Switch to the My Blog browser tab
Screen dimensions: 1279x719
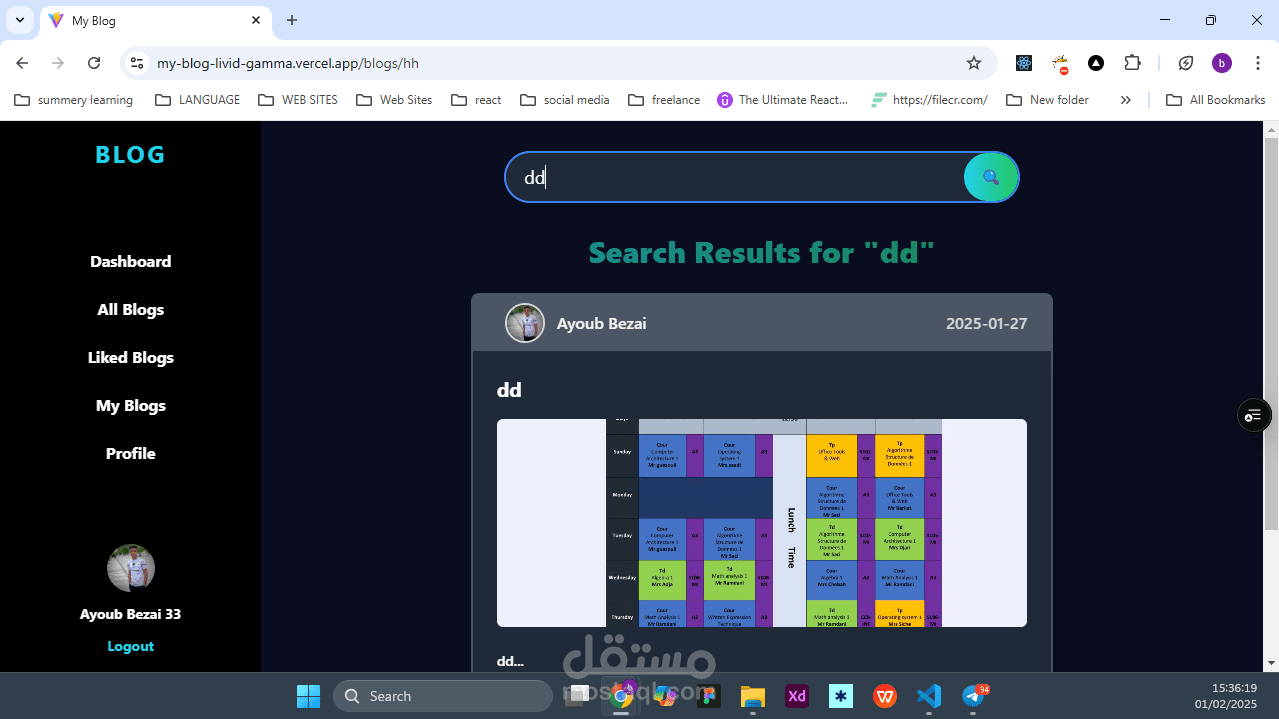pos(155,20)
